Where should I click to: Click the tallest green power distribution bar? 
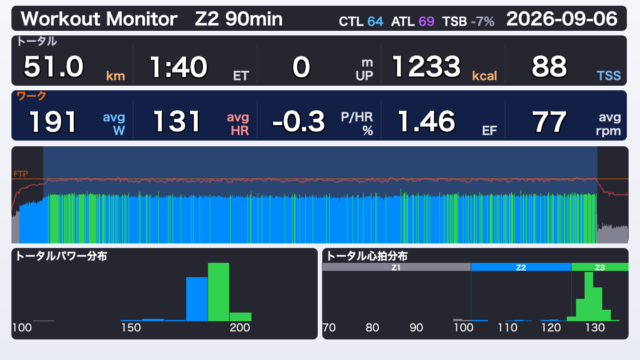coord(218,292)
